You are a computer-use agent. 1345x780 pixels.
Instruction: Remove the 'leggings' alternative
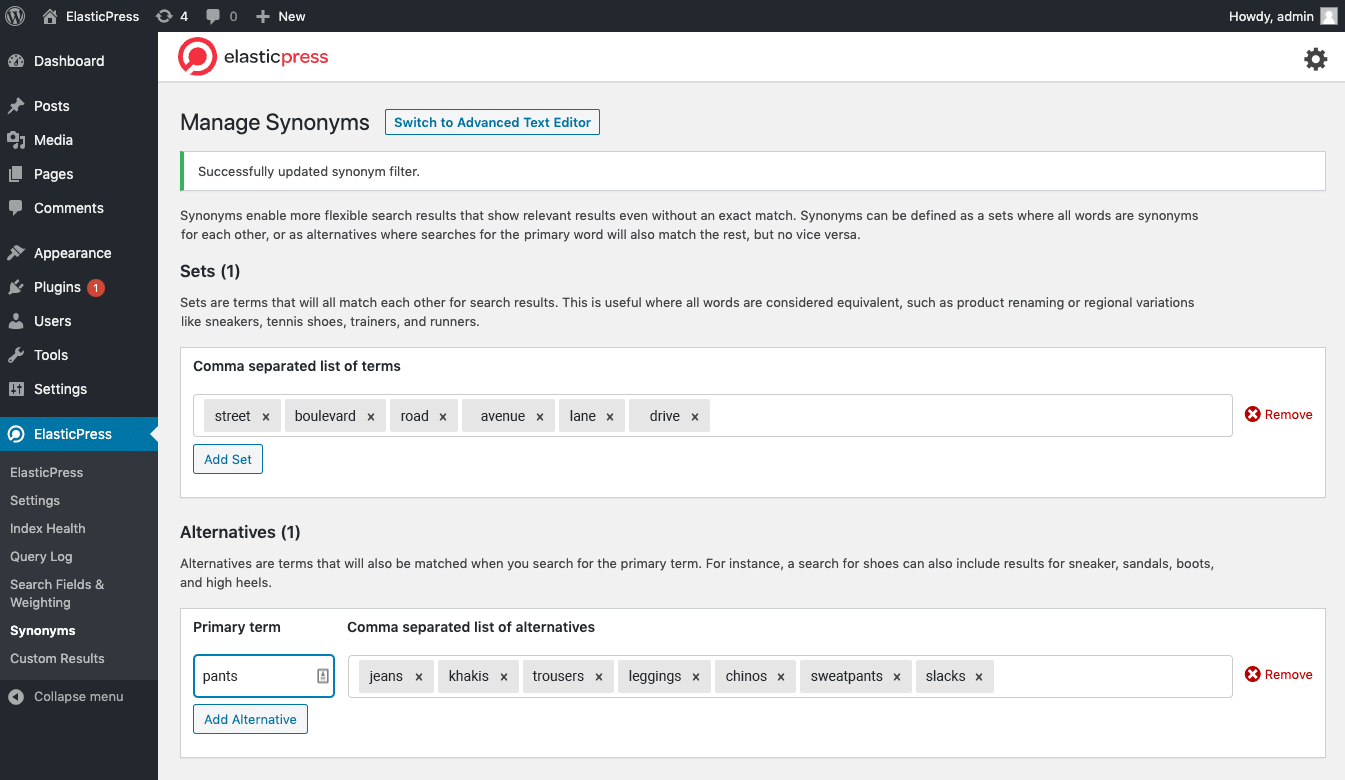tap(696, 677)
